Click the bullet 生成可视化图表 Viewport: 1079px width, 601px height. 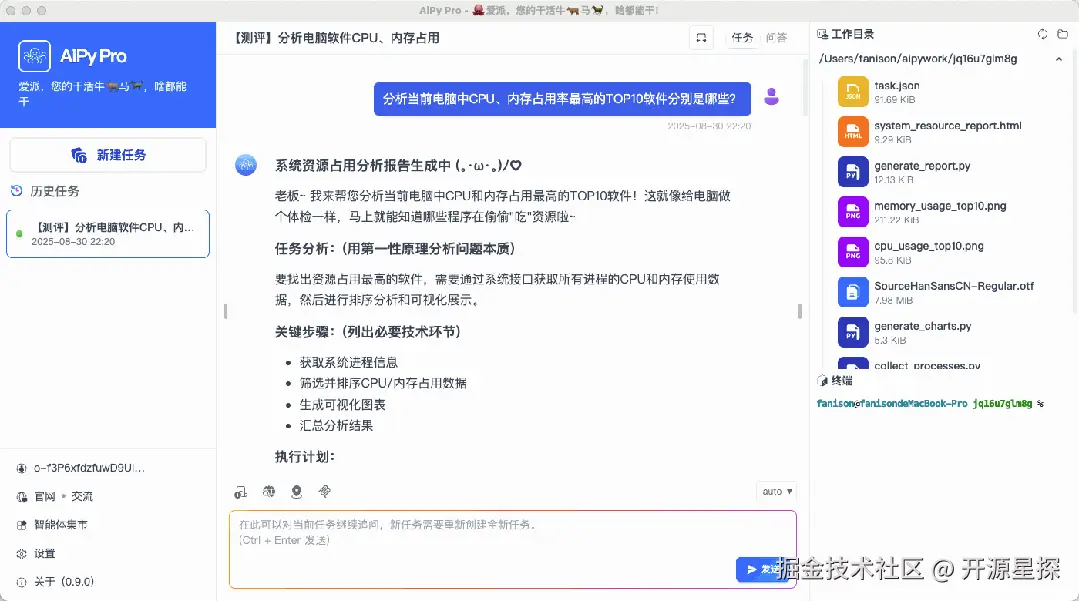[x=343, y=405]
